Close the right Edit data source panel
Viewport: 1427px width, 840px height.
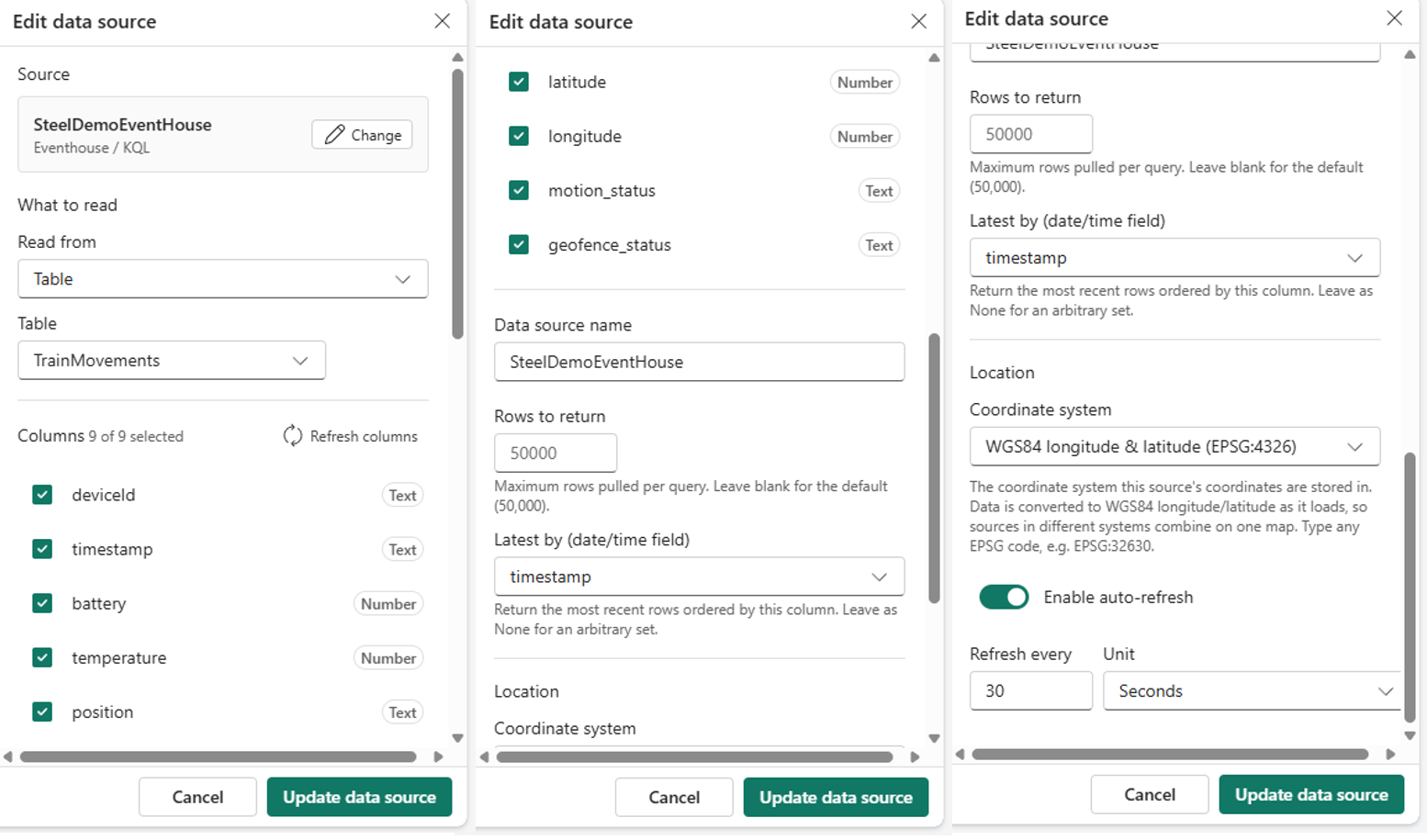(1394, 18)
